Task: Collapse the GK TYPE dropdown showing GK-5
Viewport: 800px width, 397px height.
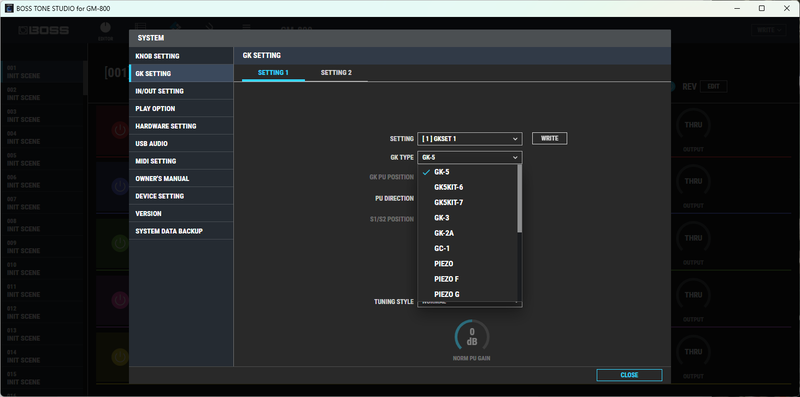Action: (469, 158)
